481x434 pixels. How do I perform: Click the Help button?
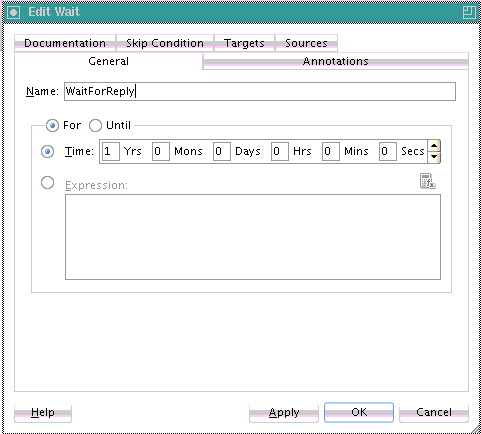coord(43,412)
